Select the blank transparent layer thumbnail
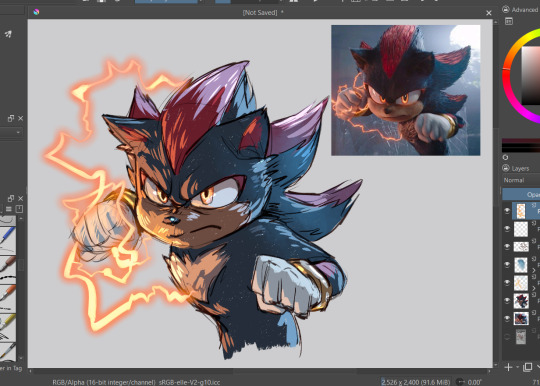Viewport: 540px width, 386px height. point(521,229)
